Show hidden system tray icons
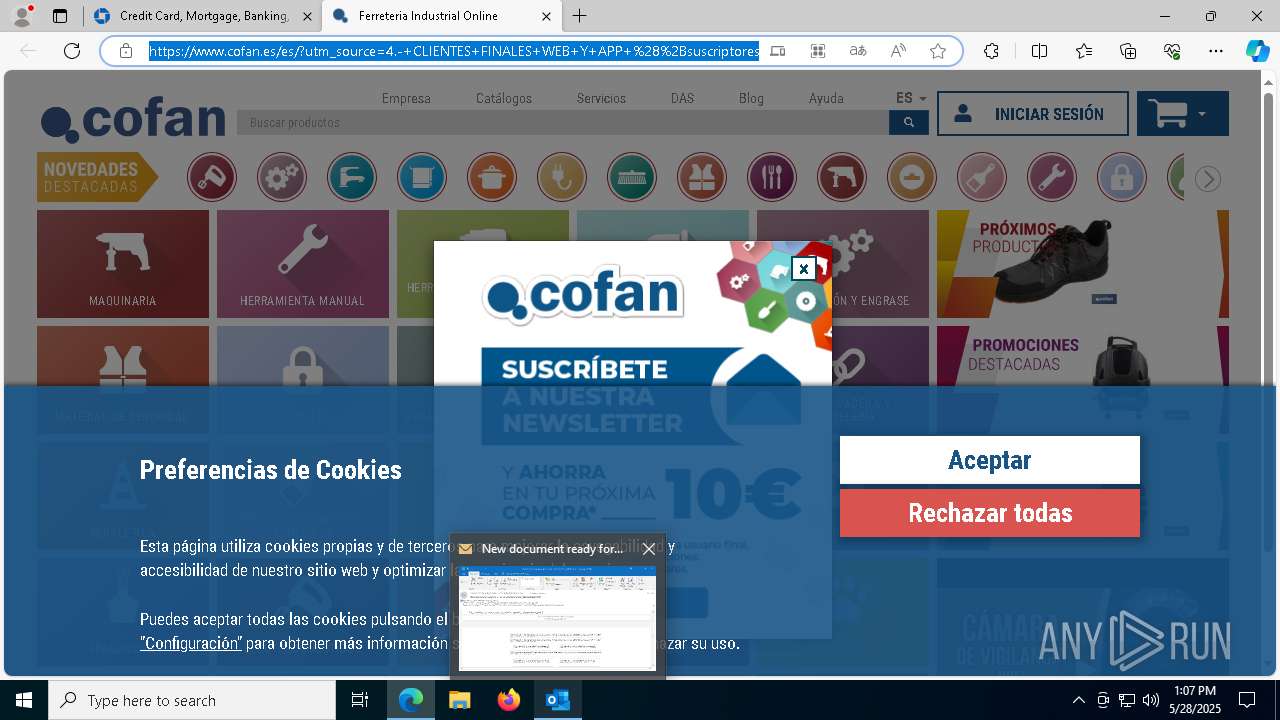 1078,700
